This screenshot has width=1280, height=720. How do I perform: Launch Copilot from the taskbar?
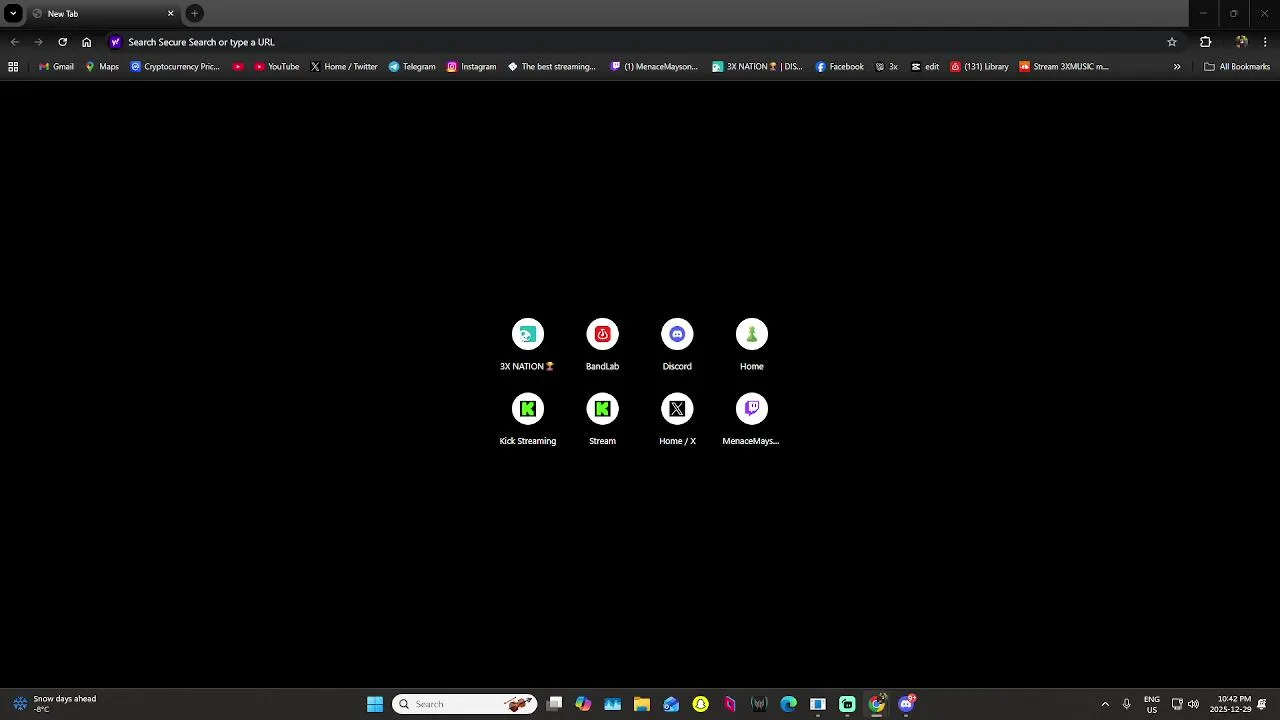tap(583, 704)
